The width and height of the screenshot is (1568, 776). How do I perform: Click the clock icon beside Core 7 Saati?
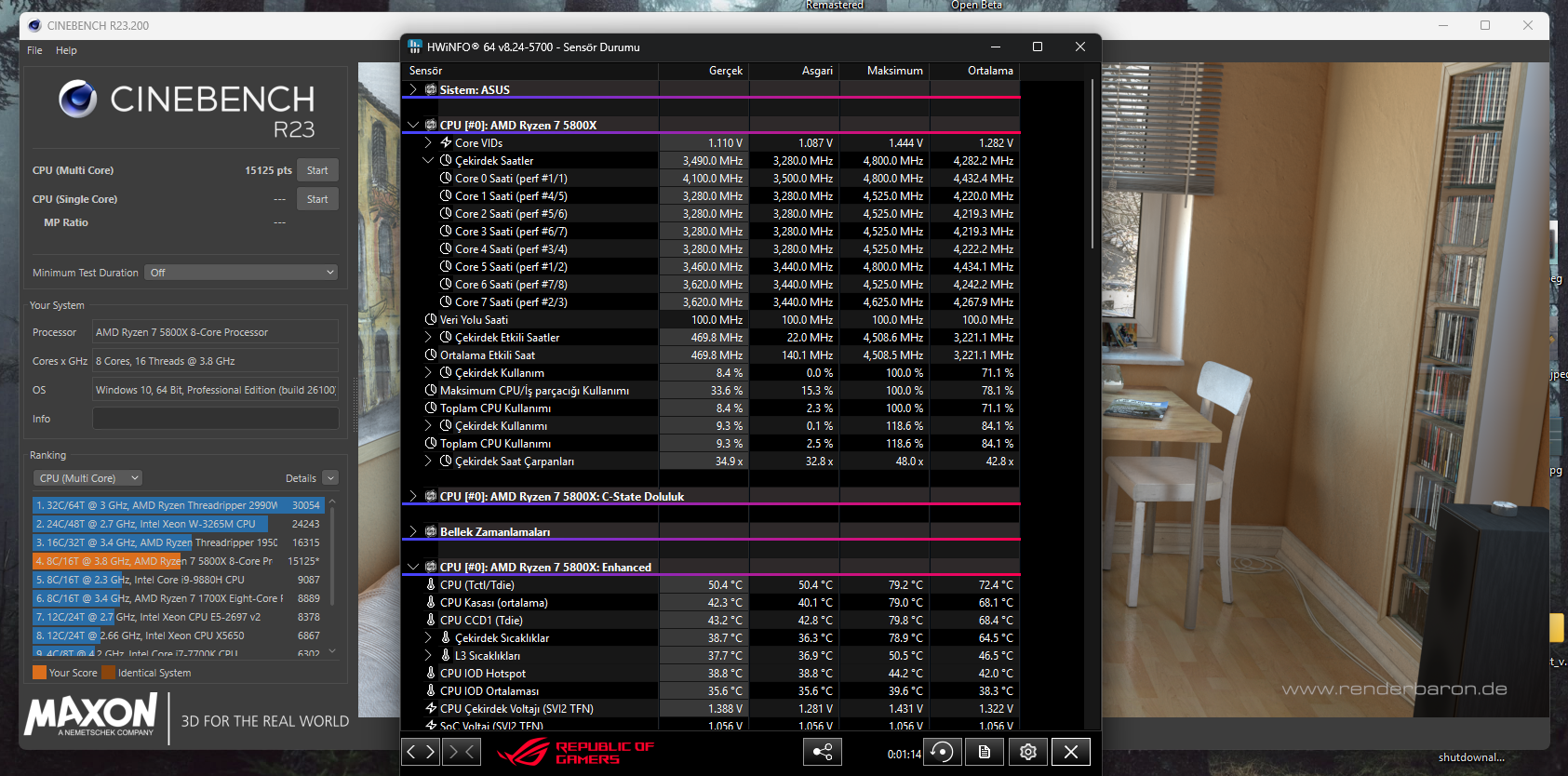click(x=446, y=301)
